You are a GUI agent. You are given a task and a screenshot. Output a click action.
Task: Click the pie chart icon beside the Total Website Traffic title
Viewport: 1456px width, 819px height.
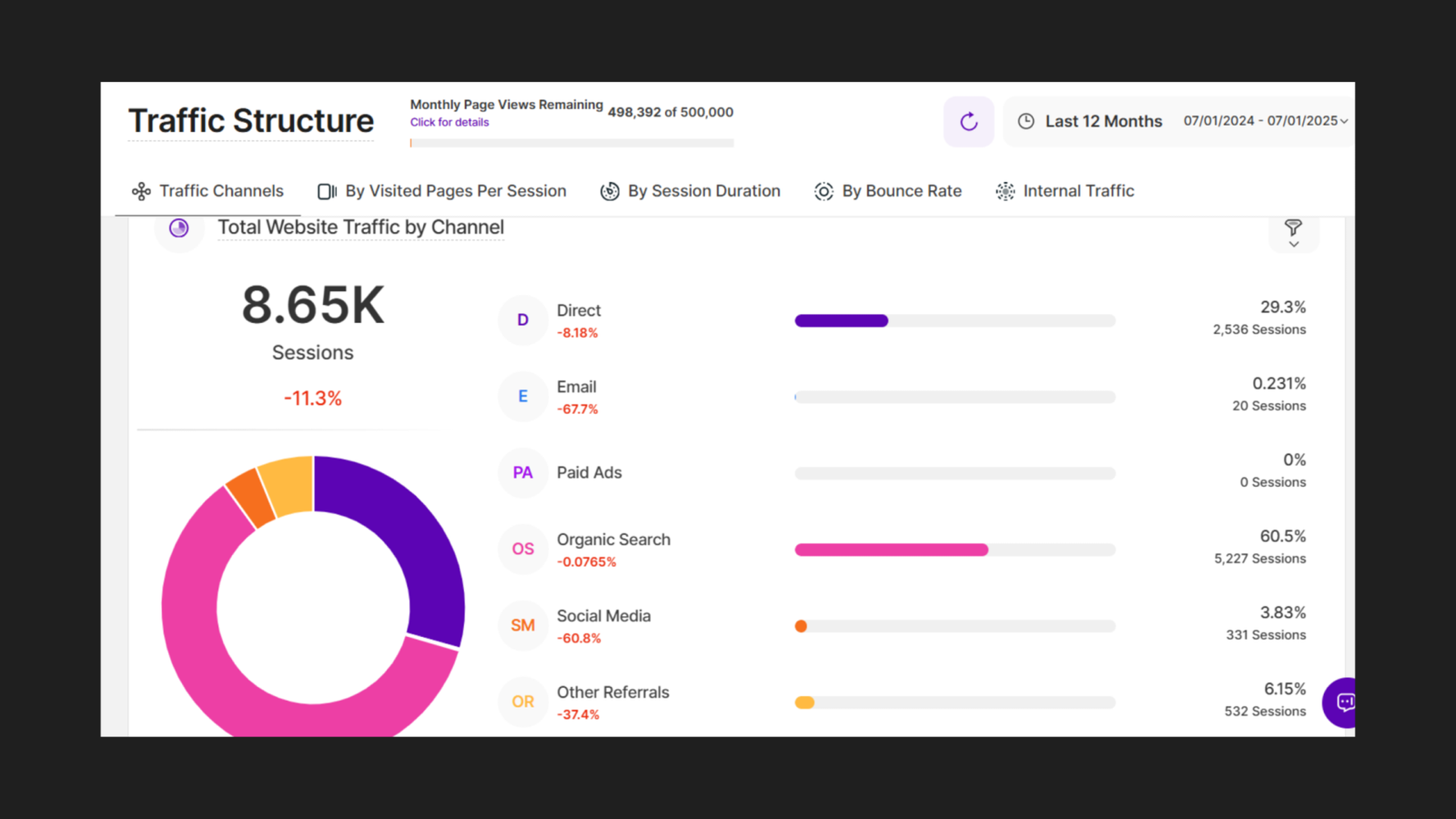(179, 227)
